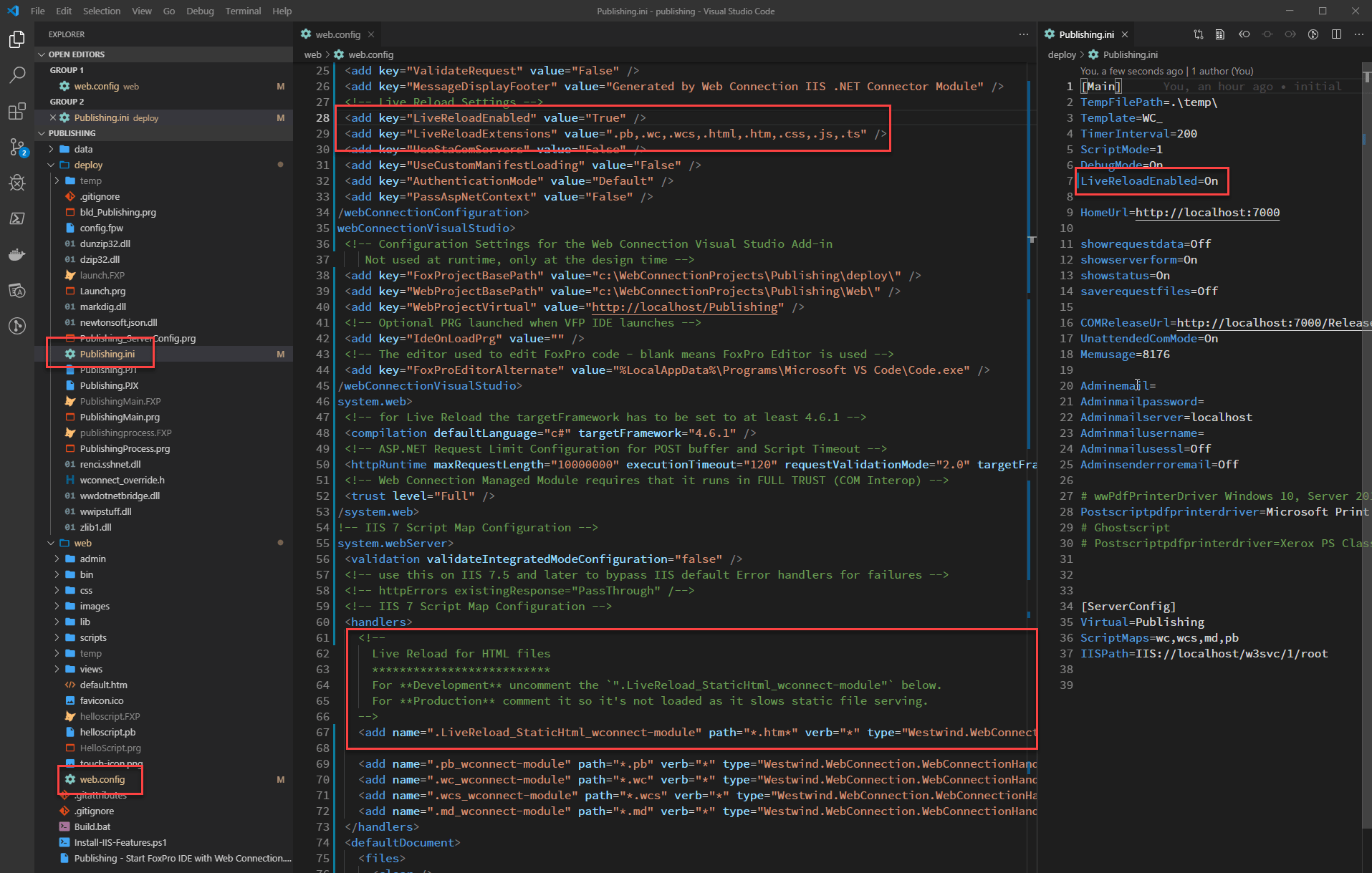The image size is (1372, 873).
Task: Click the deploy breadcrumb above Publishing.ini
Action: tap(1062, 54)
